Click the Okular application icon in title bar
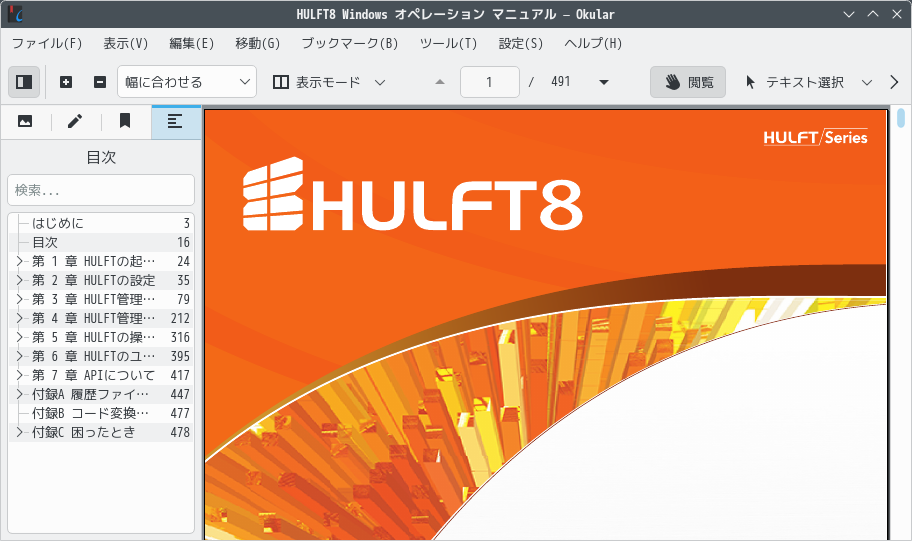The height and width of the screenshot is (541, 912). tap(15, 14)
